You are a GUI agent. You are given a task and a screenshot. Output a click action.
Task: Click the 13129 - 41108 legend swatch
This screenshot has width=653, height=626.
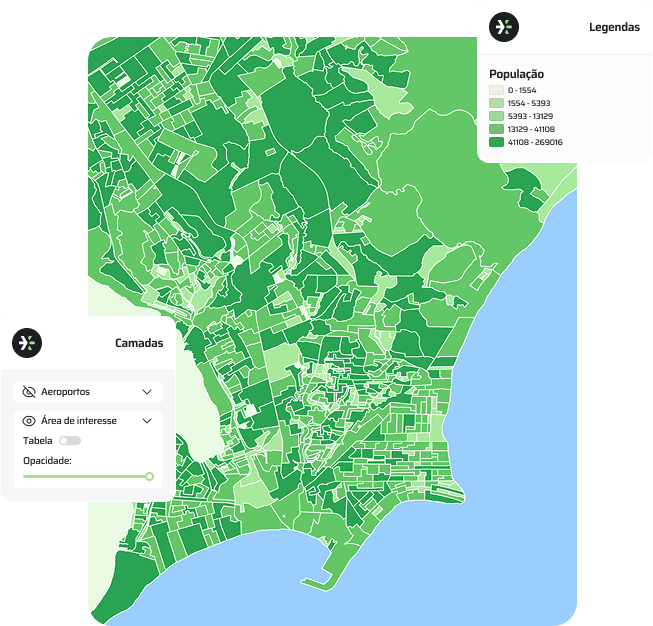pyautogui.click(x=496, y=130)
